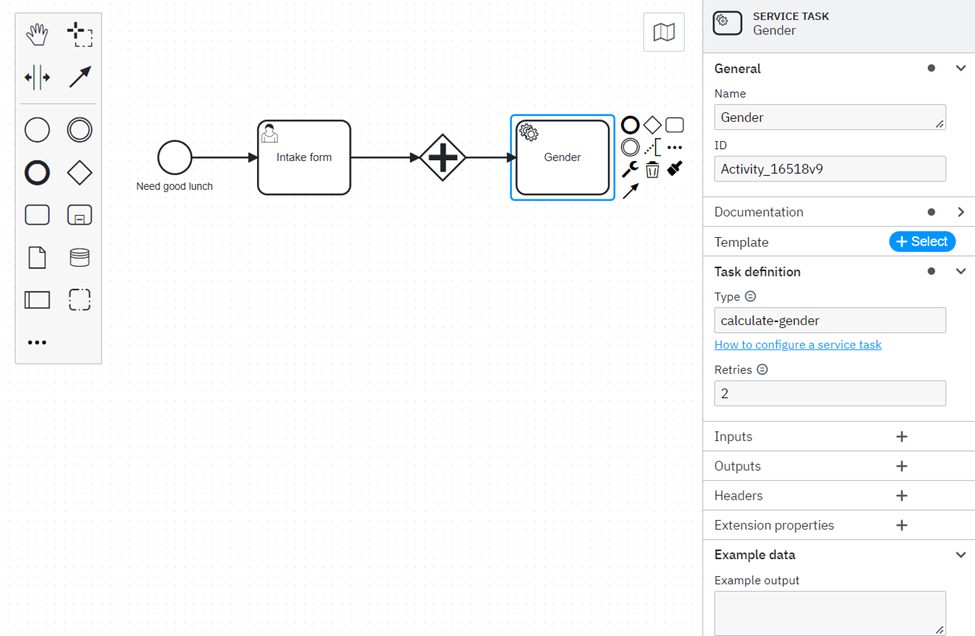Collapse the Example data section chevron
Viewport: 975px width, 636px height.
(x=961, y=555)
